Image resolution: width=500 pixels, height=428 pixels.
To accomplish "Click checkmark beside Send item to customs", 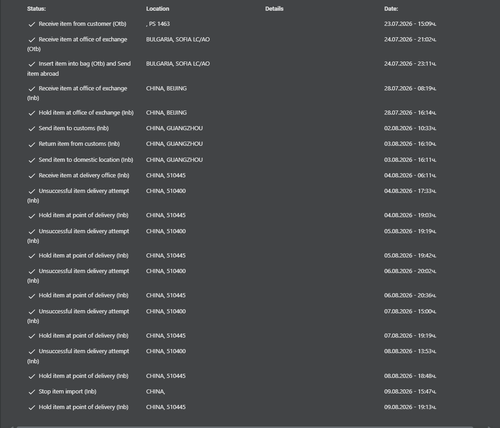I will pos(32,129).
